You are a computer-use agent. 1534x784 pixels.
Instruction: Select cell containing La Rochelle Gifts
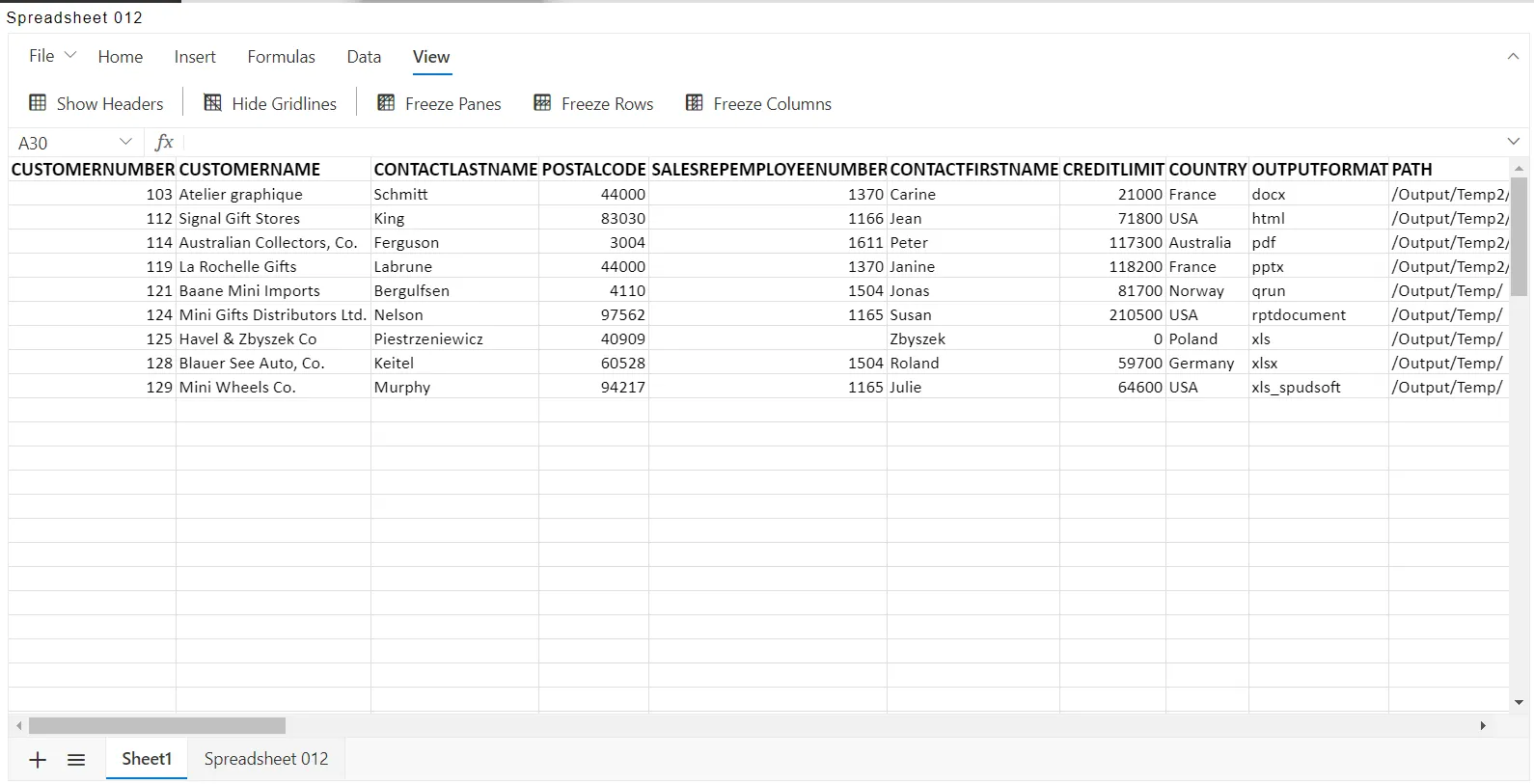pos(274,266)
